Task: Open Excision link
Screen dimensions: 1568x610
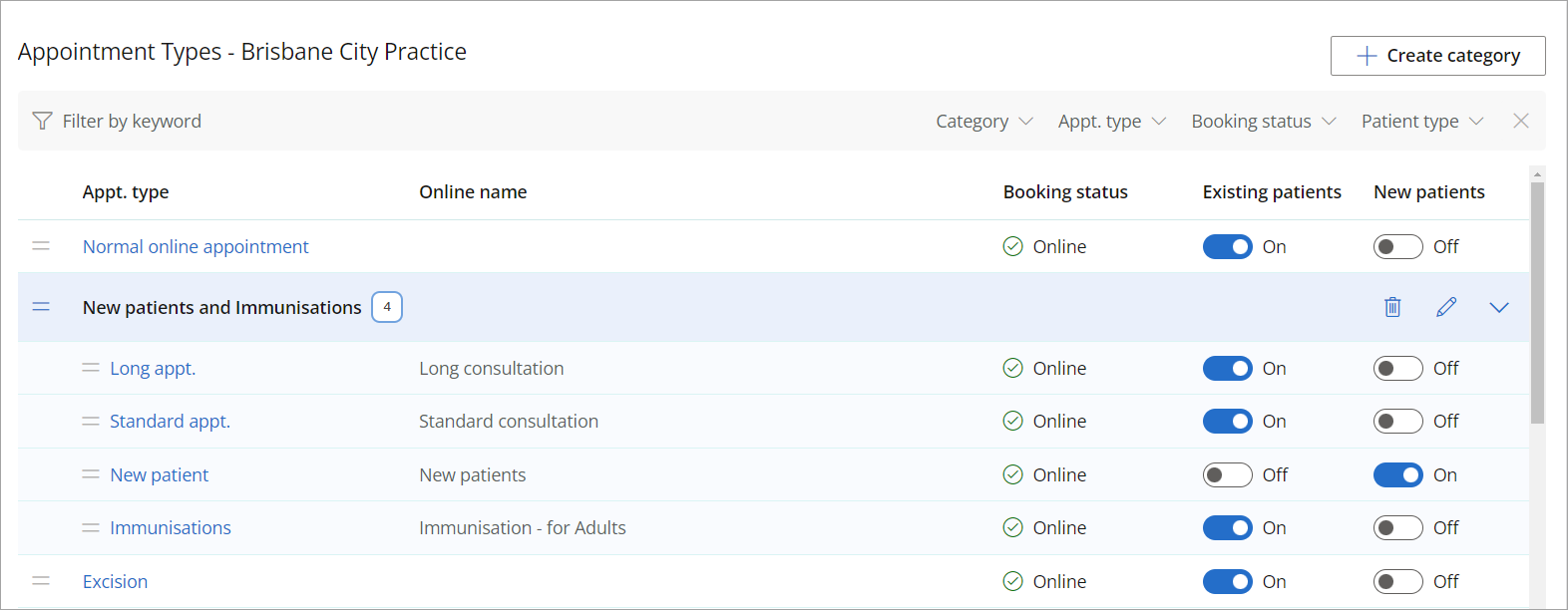Action: pos(115,581)
